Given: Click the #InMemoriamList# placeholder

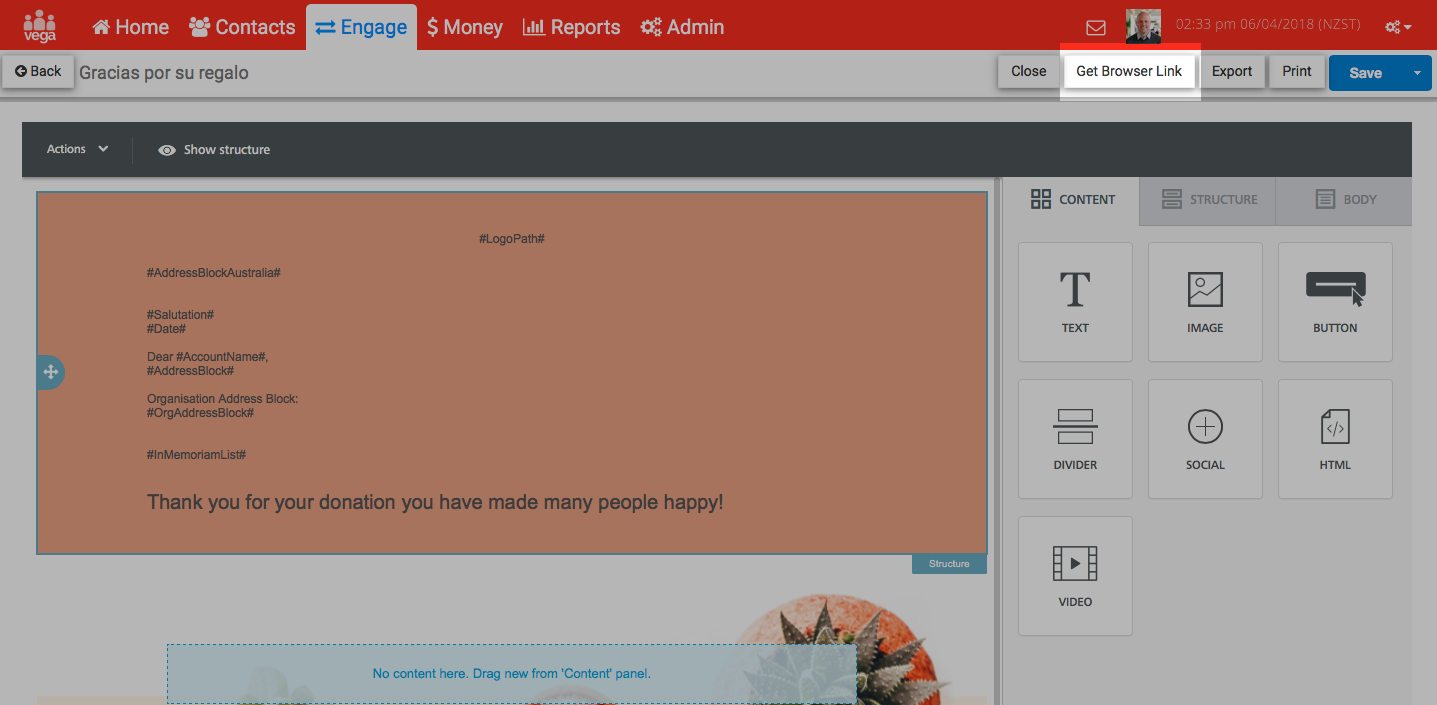Looking at the screenshot, I should [196, 455].
